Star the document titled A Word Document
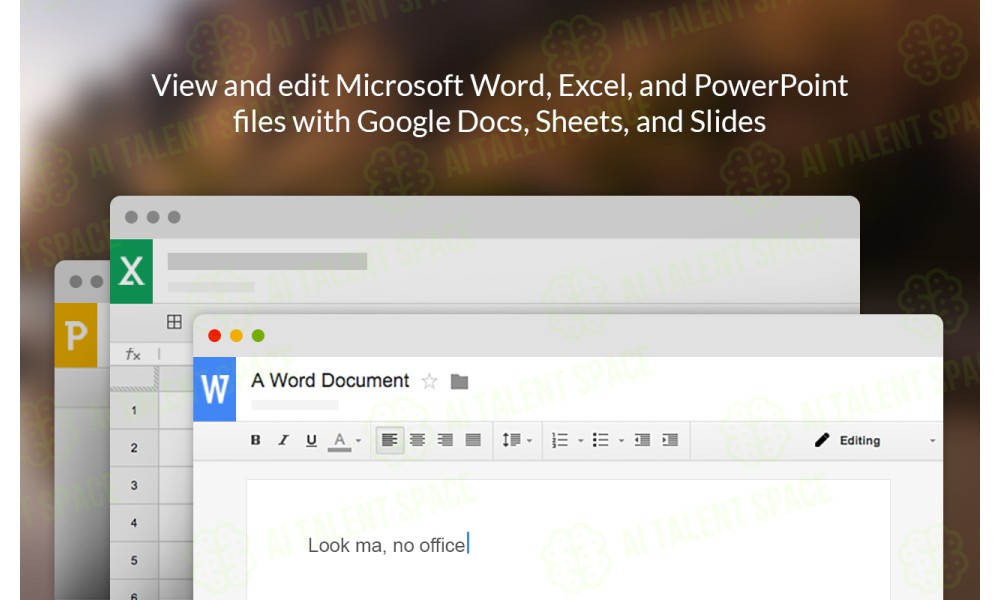 [x=430, y=381]
